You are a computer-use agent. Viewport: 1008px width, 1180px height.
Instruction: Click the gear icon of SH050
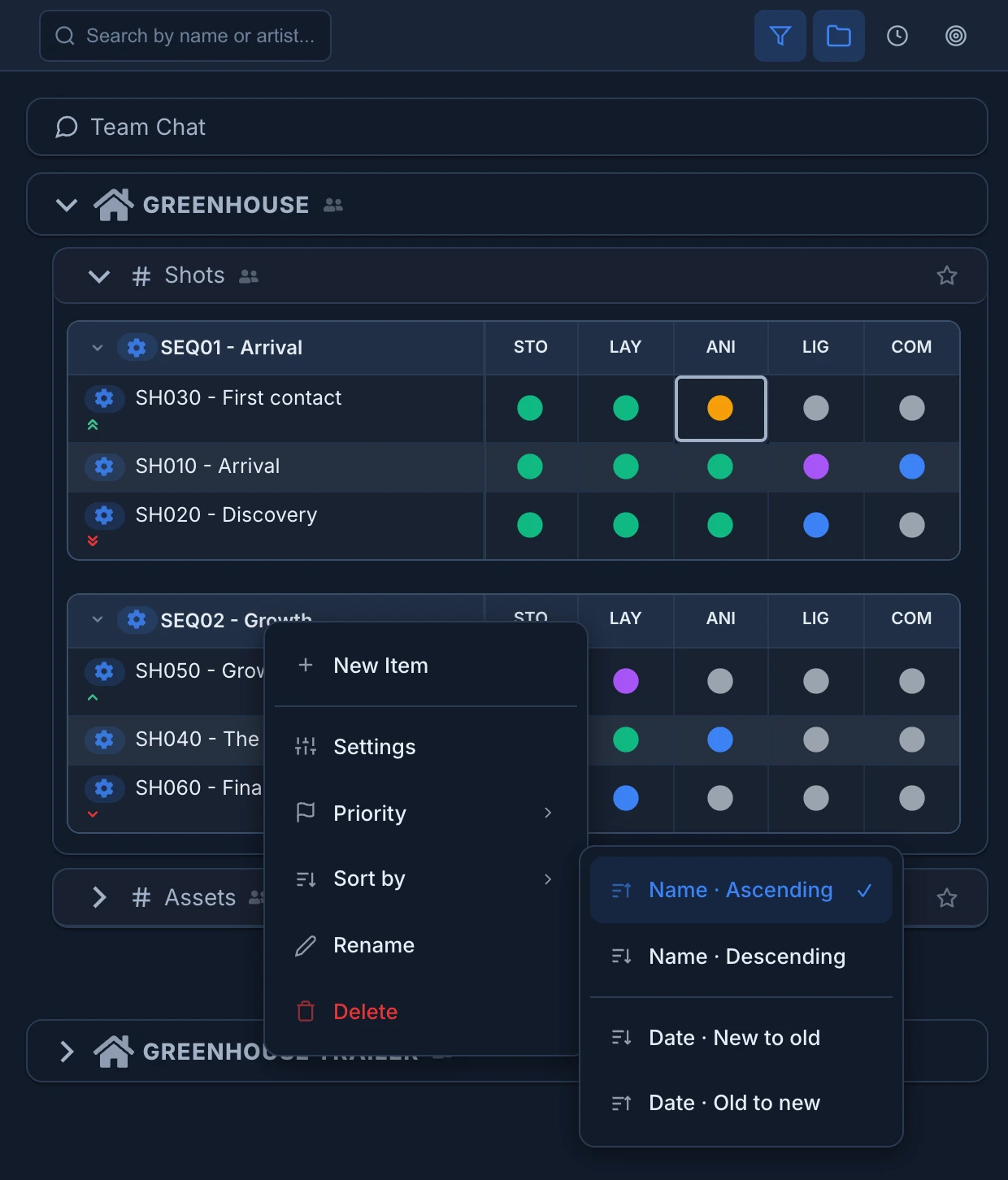104,671
